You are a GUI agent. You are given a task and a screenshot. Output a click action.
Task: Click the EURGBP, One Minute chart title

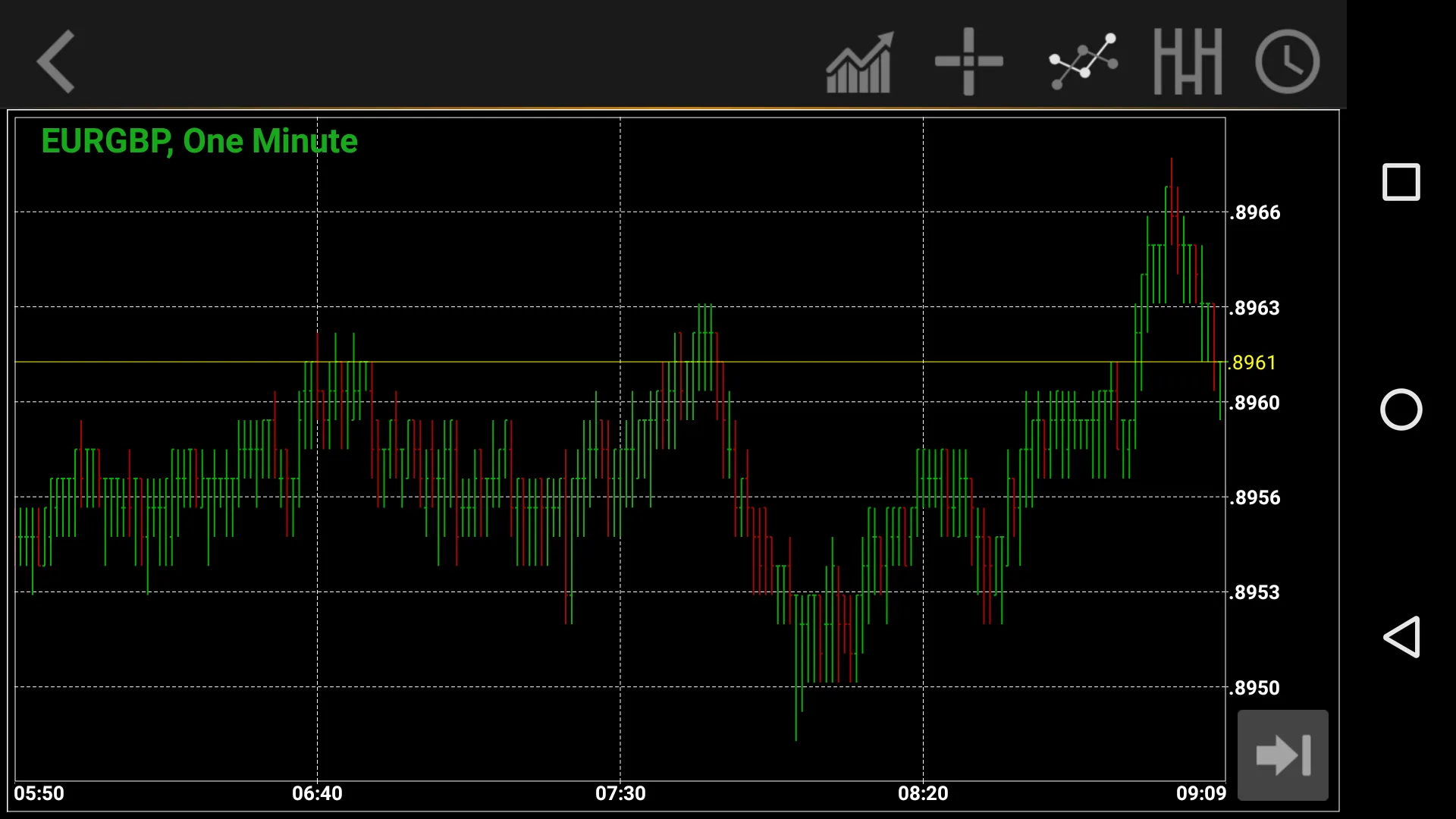199,142
